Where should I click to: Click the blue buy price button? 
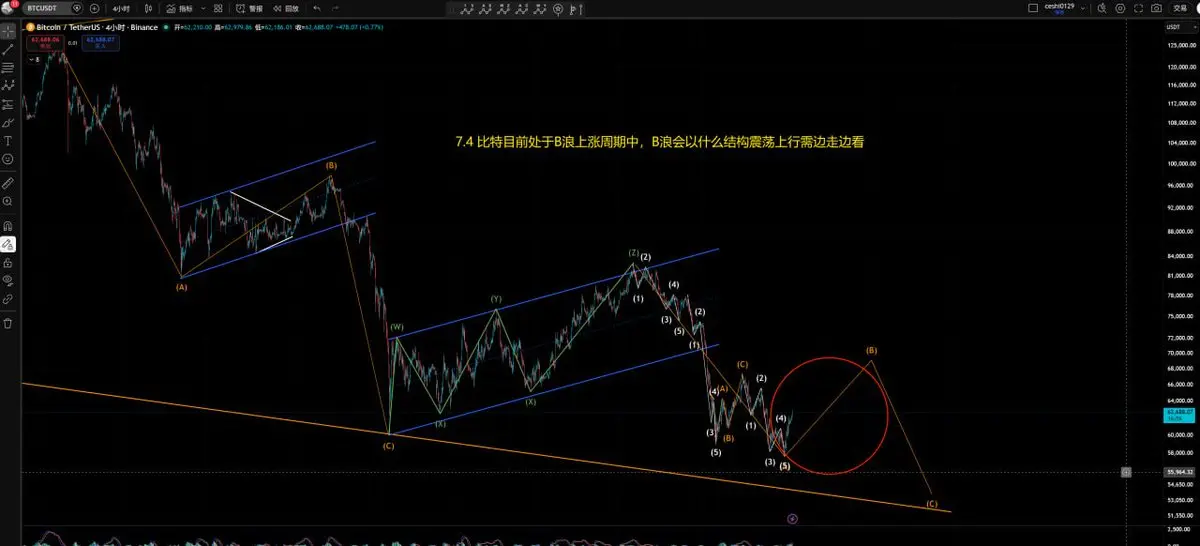pos(100,43)
